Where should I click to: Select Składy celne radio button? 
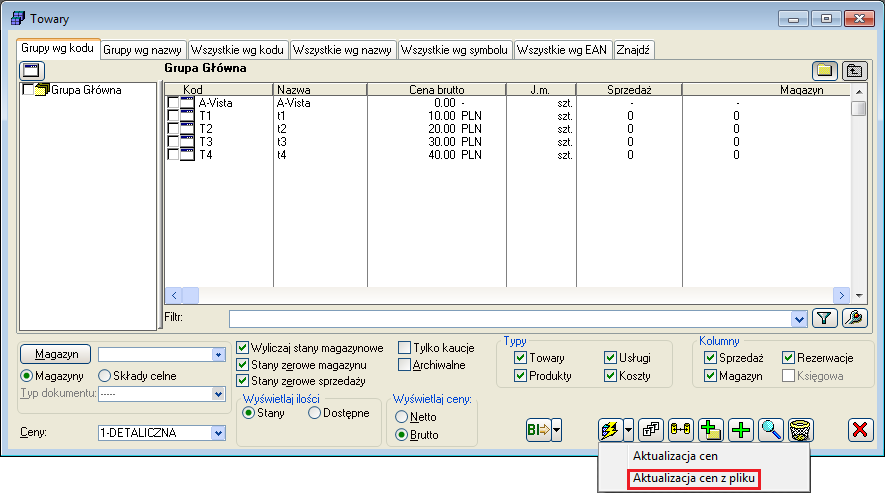point(104,376)
